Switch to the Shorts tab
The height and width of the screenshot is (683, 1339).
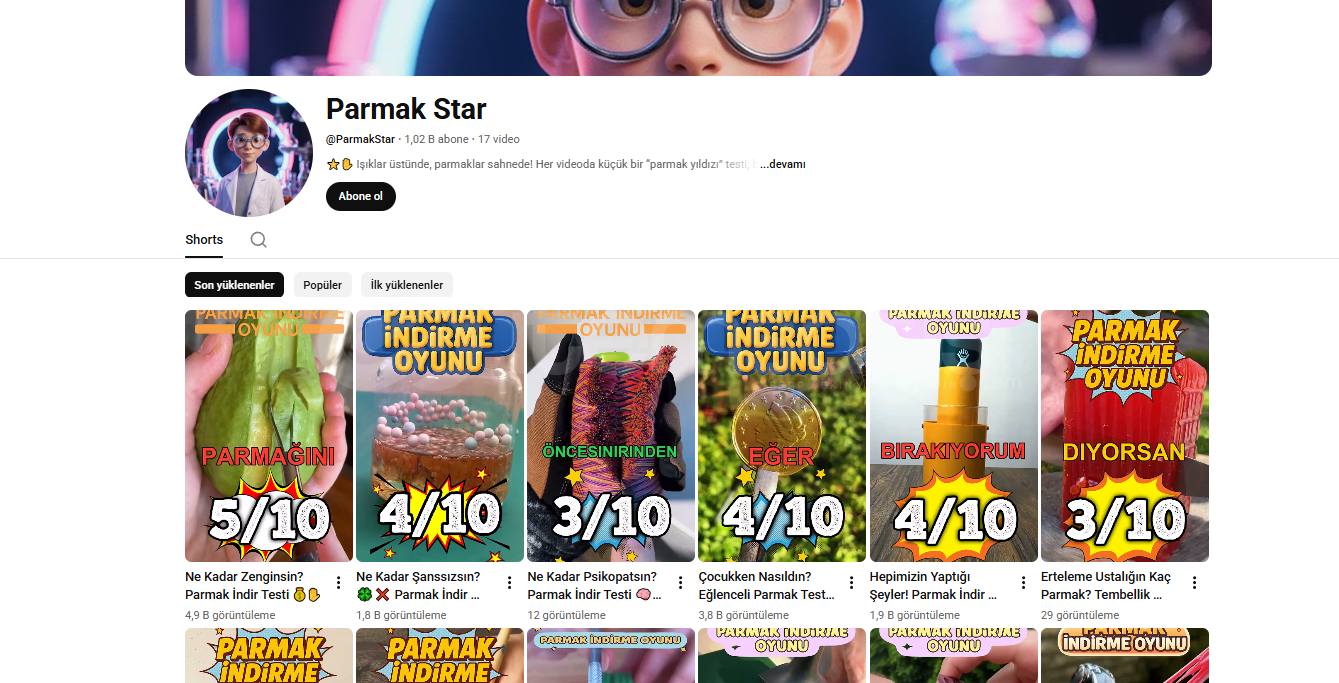coord(204,240)
